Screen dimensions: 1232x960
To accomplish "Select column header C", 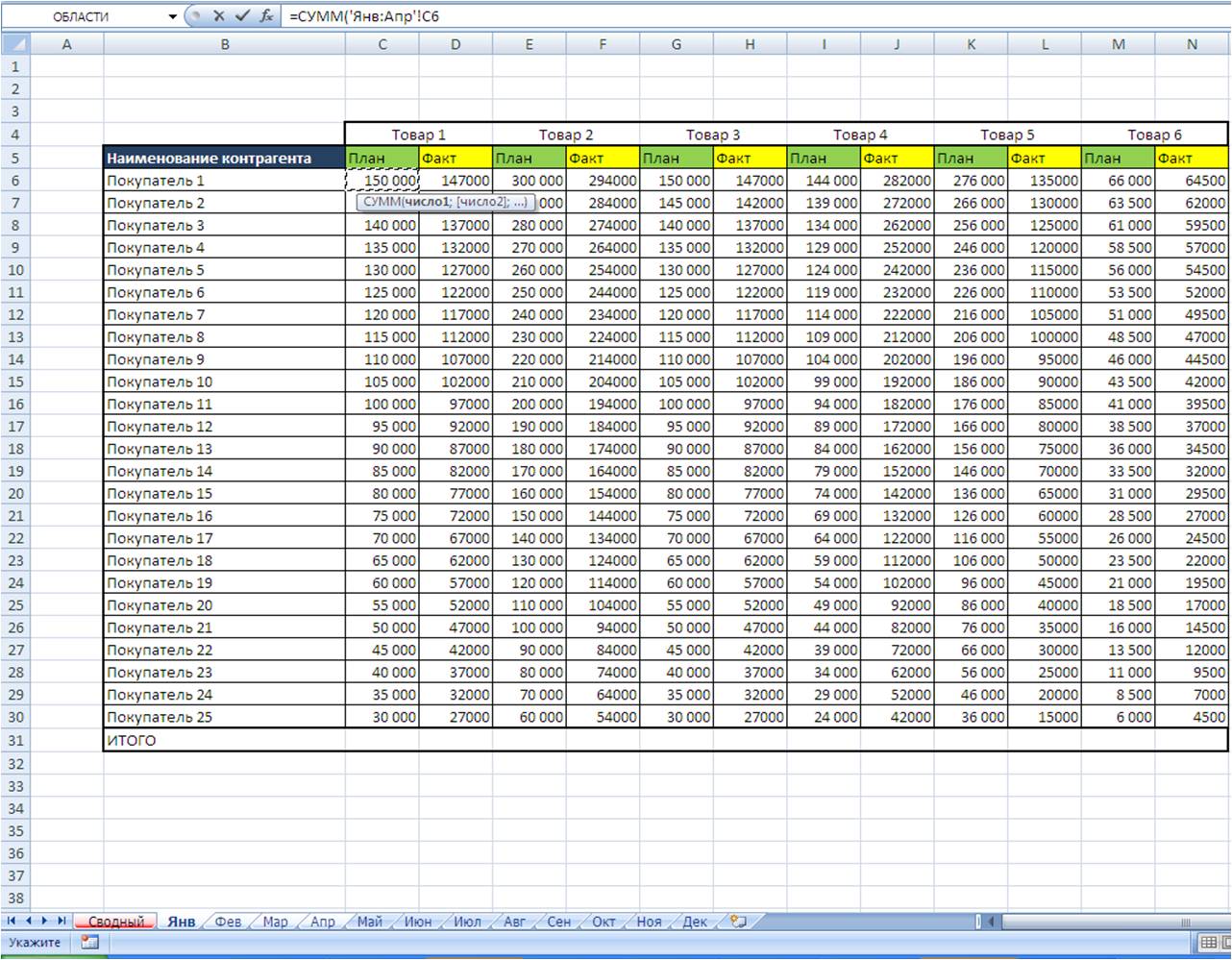I will [382, 44].
